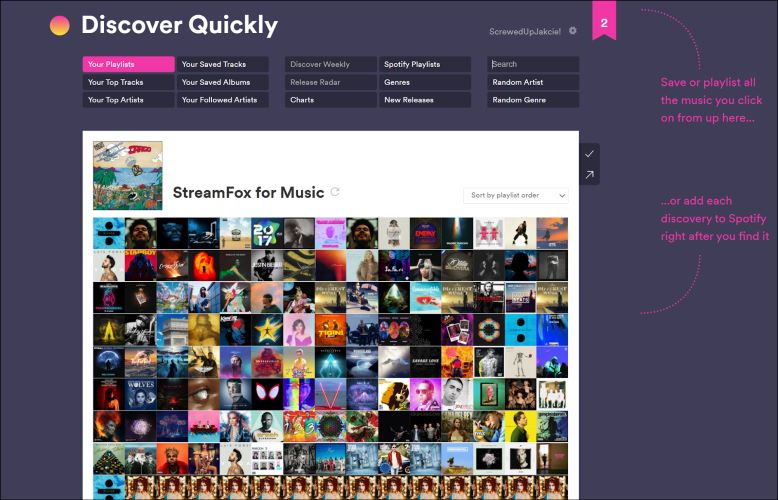Click the StreamFox for Music cover art

click(x=128, y=176)
